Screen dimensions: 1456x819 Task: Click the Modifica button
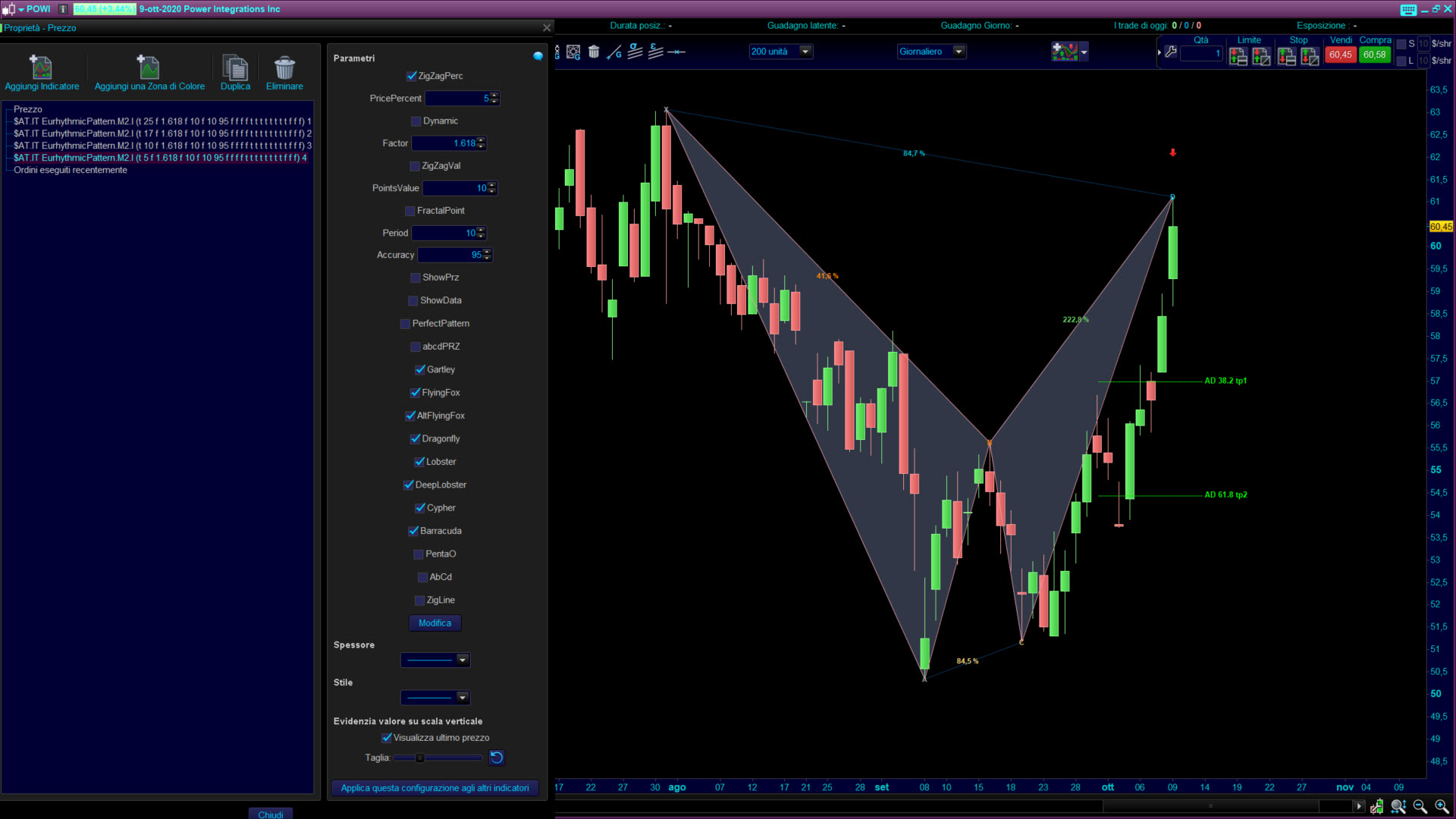tap(435, 623)
